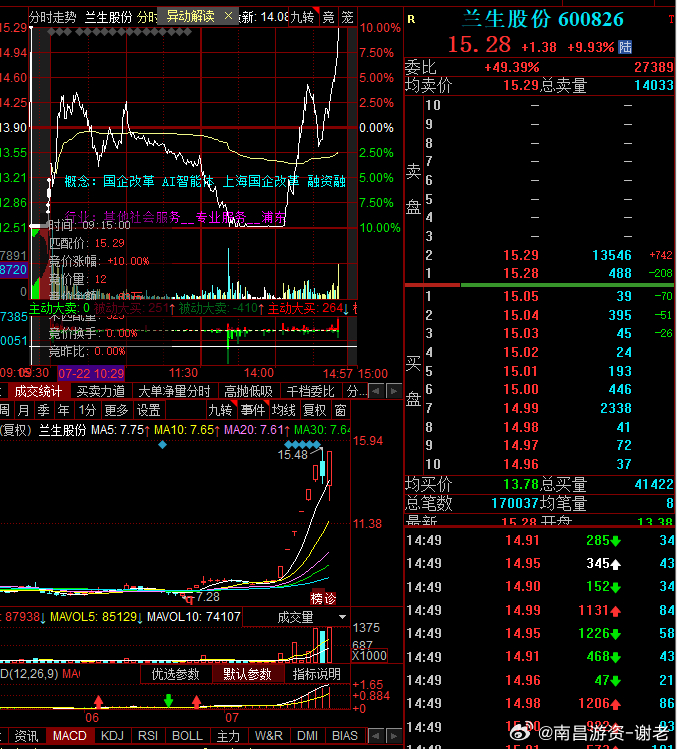This screenshot has height=749, width=677.
Task: Select the 主力 indicator tab
Action: click(228, 736)
